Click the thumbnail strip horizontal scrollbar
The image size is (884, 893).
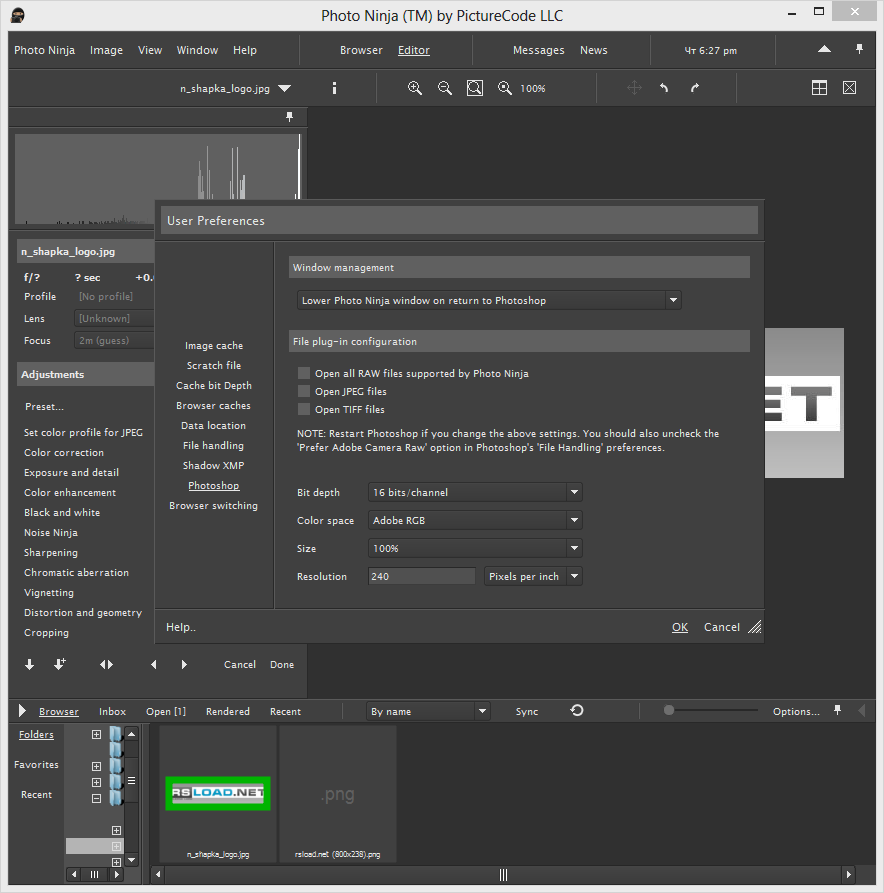(503, 875)
